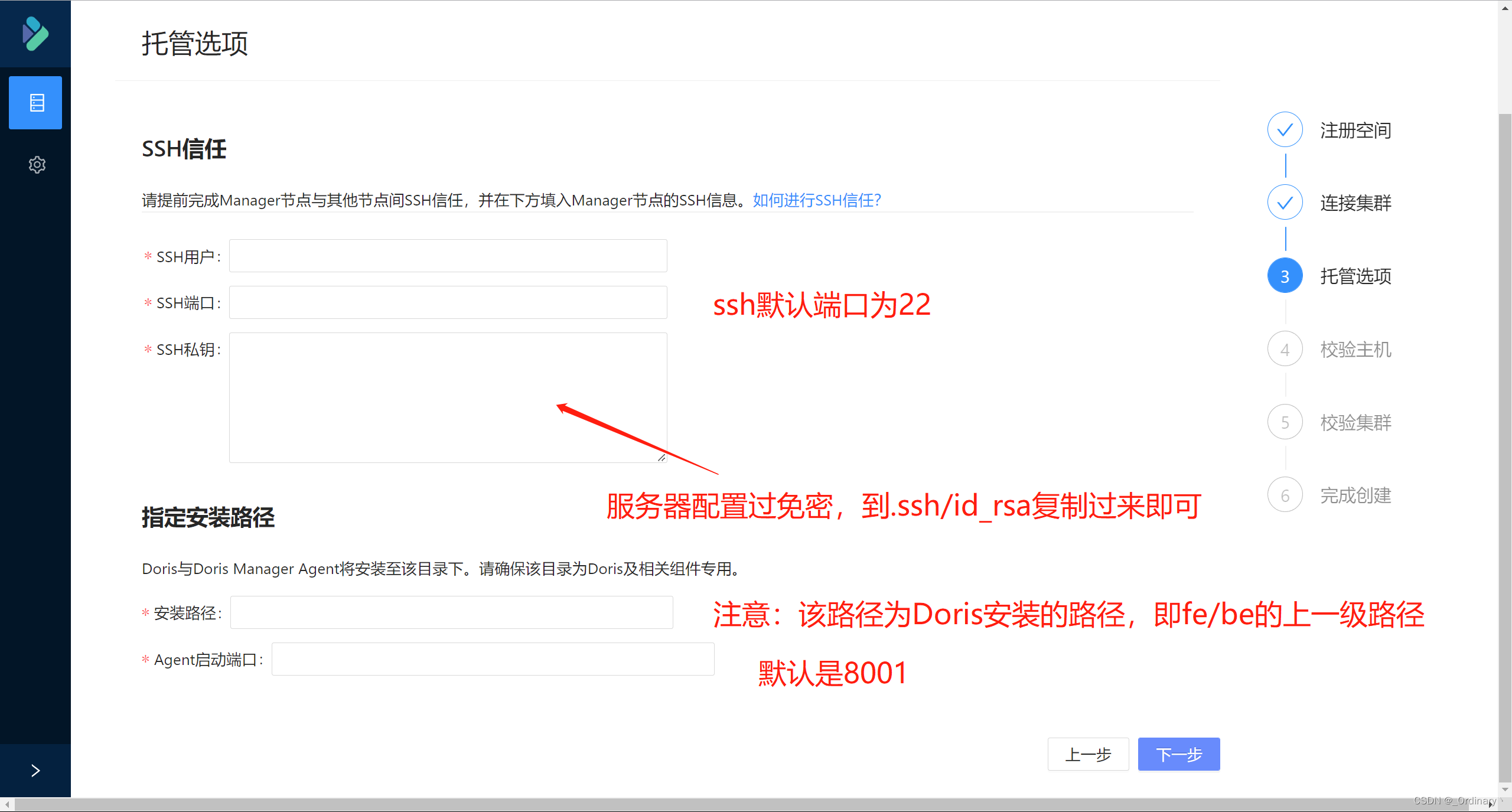Image resolution: width=1512 pixels, height=812 pixels.
Task: Click the step 6 完成创建 circle
Action: pyautogui.click(x=1285, y=495)
